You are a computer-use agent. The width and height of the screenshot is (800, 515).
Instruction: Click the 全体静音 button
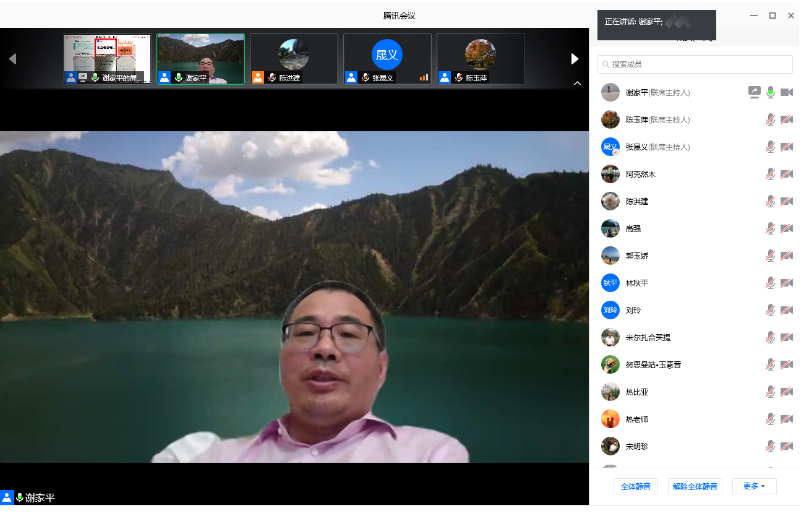coord(635,486)
